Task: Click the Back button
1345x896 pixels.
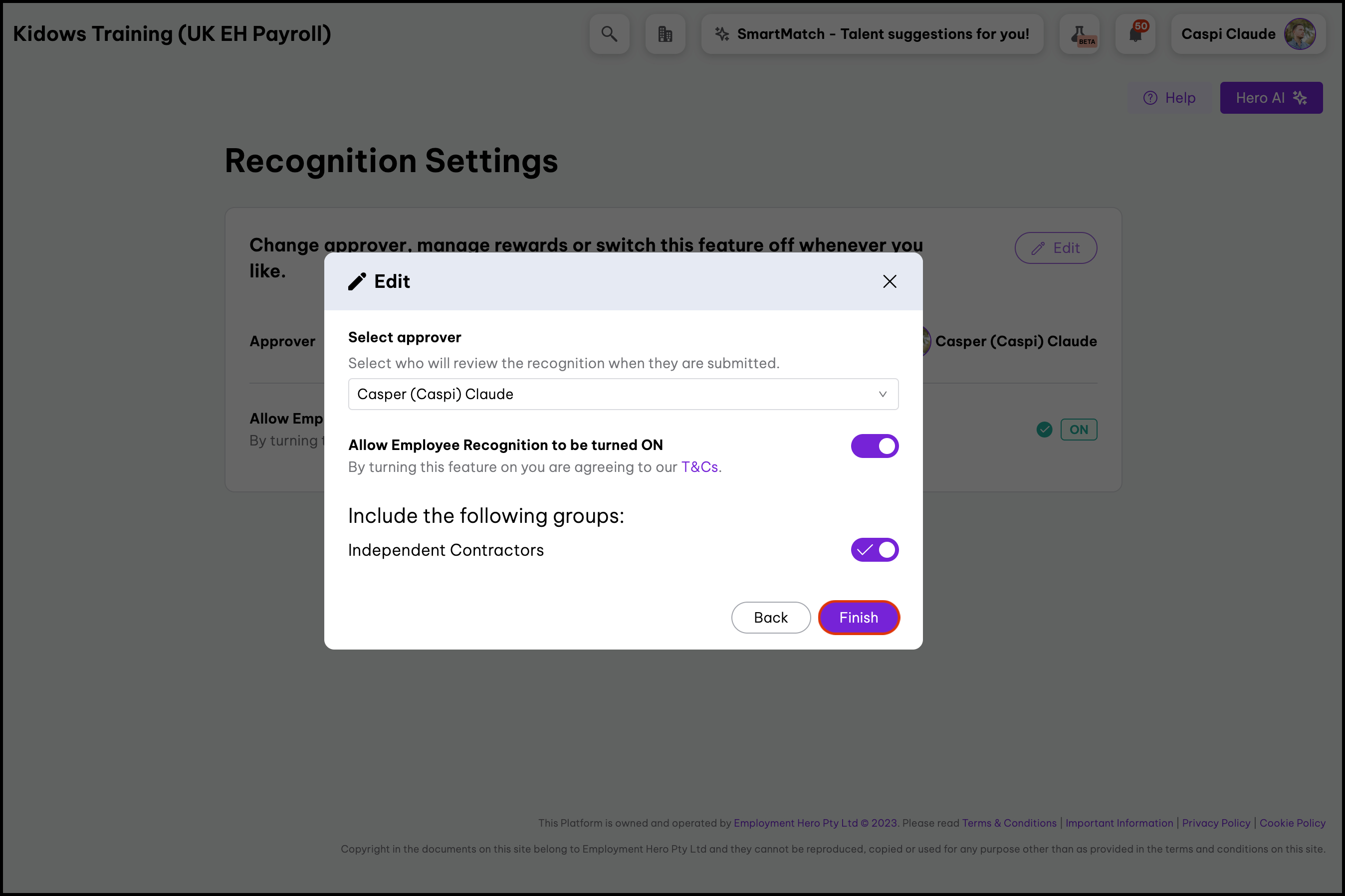Action: pos(771,618)
